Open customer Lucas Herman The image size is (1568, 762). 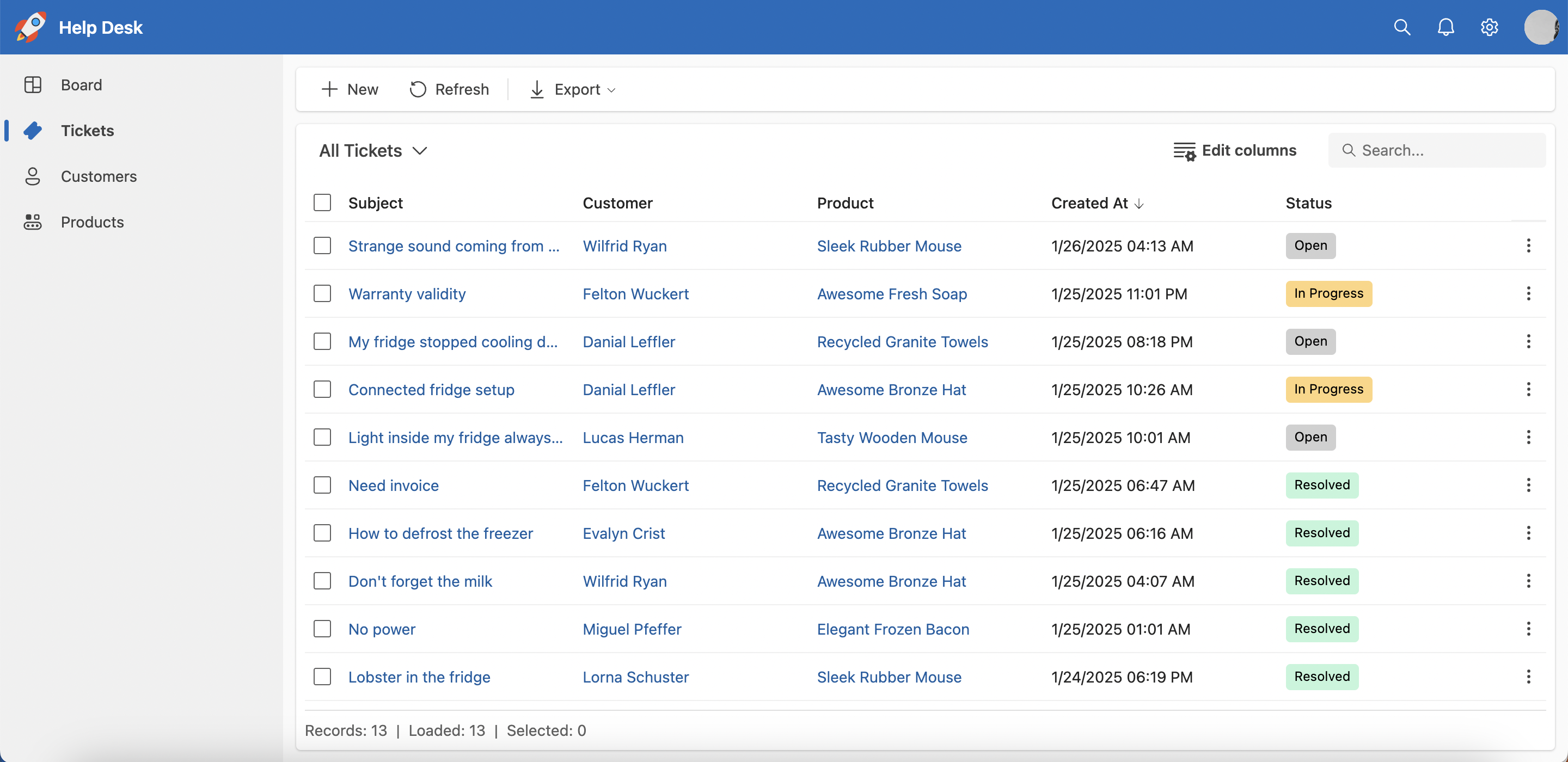[x=633, y=438]
